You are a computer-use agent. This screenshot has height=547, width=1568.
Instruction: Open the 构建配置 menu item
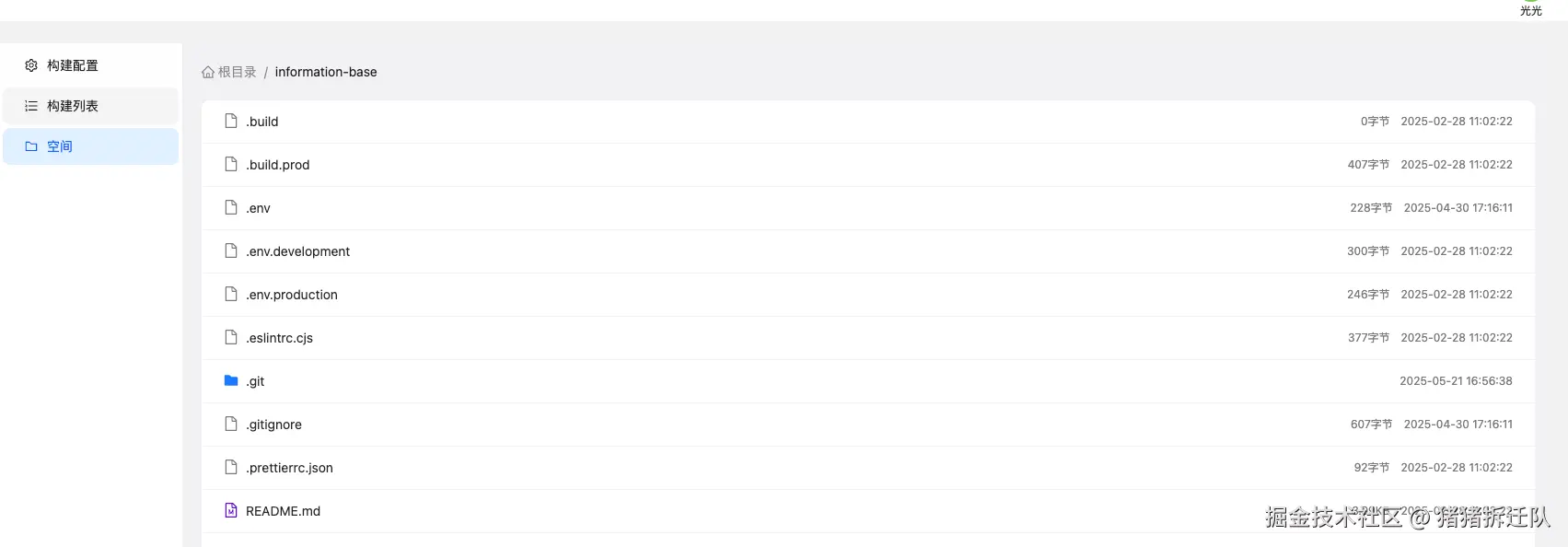[x=73, y=65]
